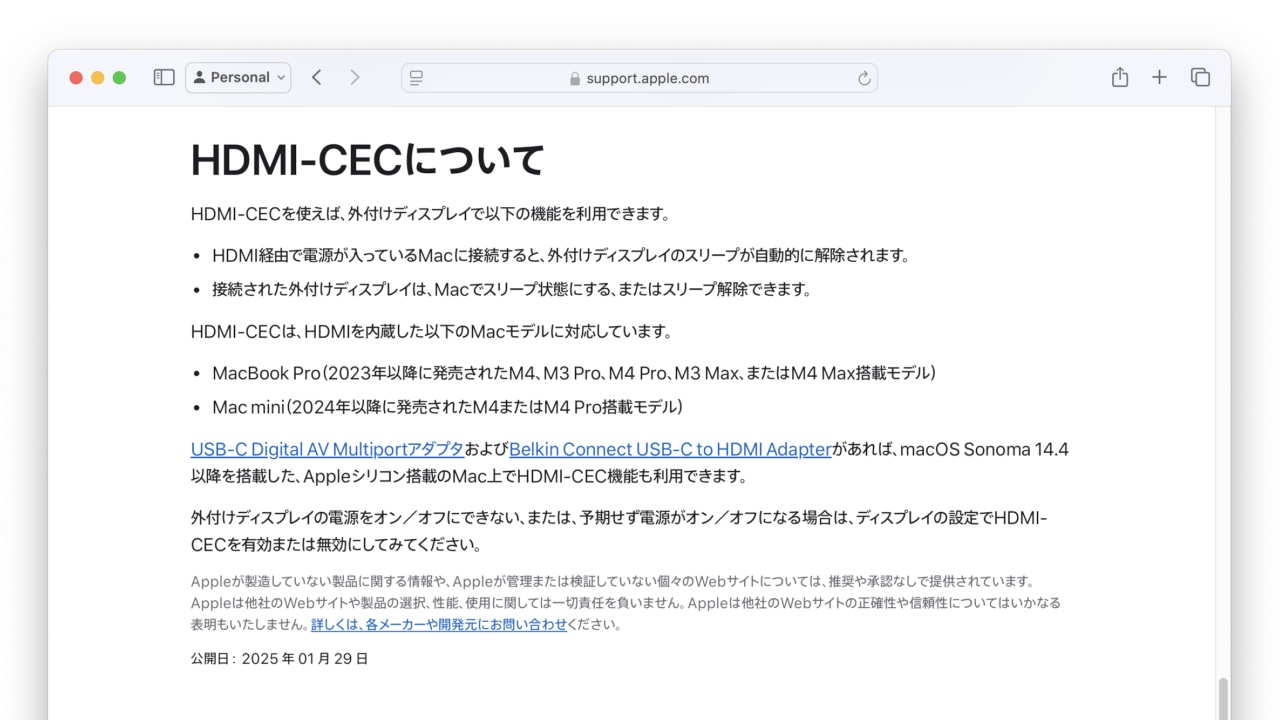Open 詳しくは、各メーカーや開発元にお問い合わせ link
This screenshot has height=720, width=1280.
point(439,624)
